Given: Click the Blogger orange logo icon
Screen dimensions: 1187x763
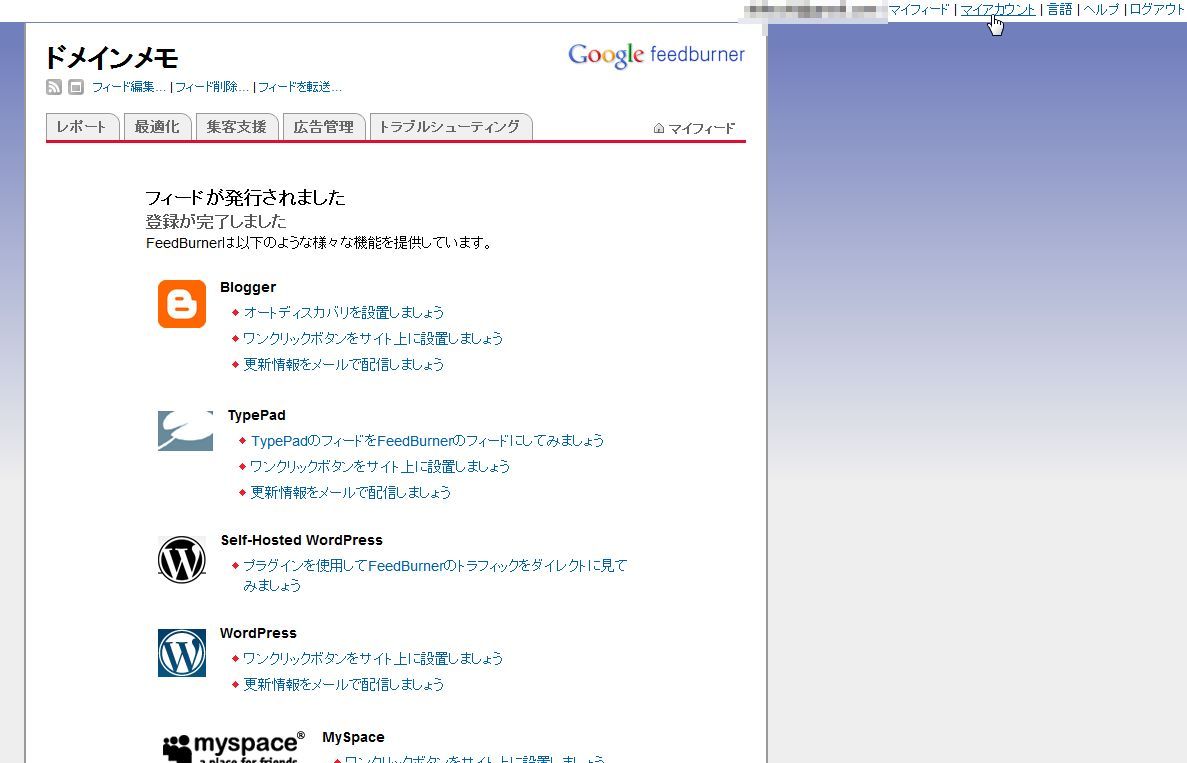Looking at the screenshot, I should coord(182,304).
